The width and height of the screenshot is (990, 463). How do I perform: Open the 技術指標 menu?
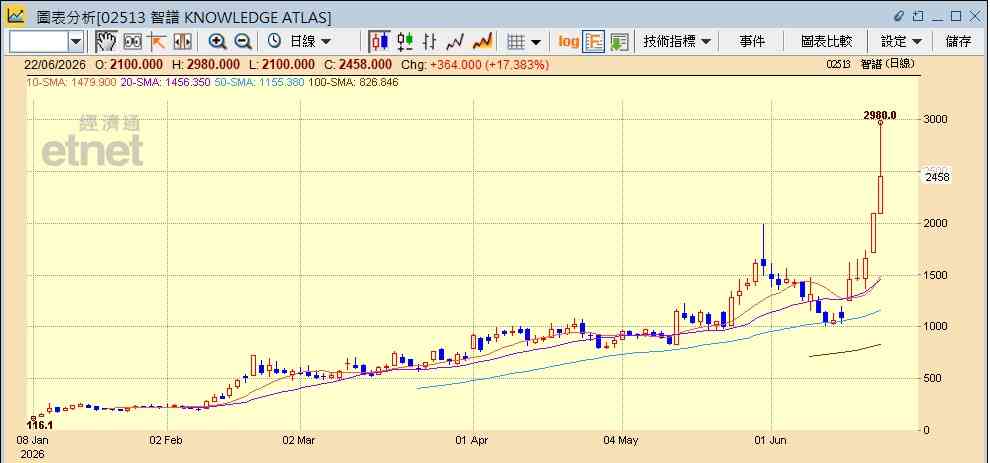click(x=677, y=42)
